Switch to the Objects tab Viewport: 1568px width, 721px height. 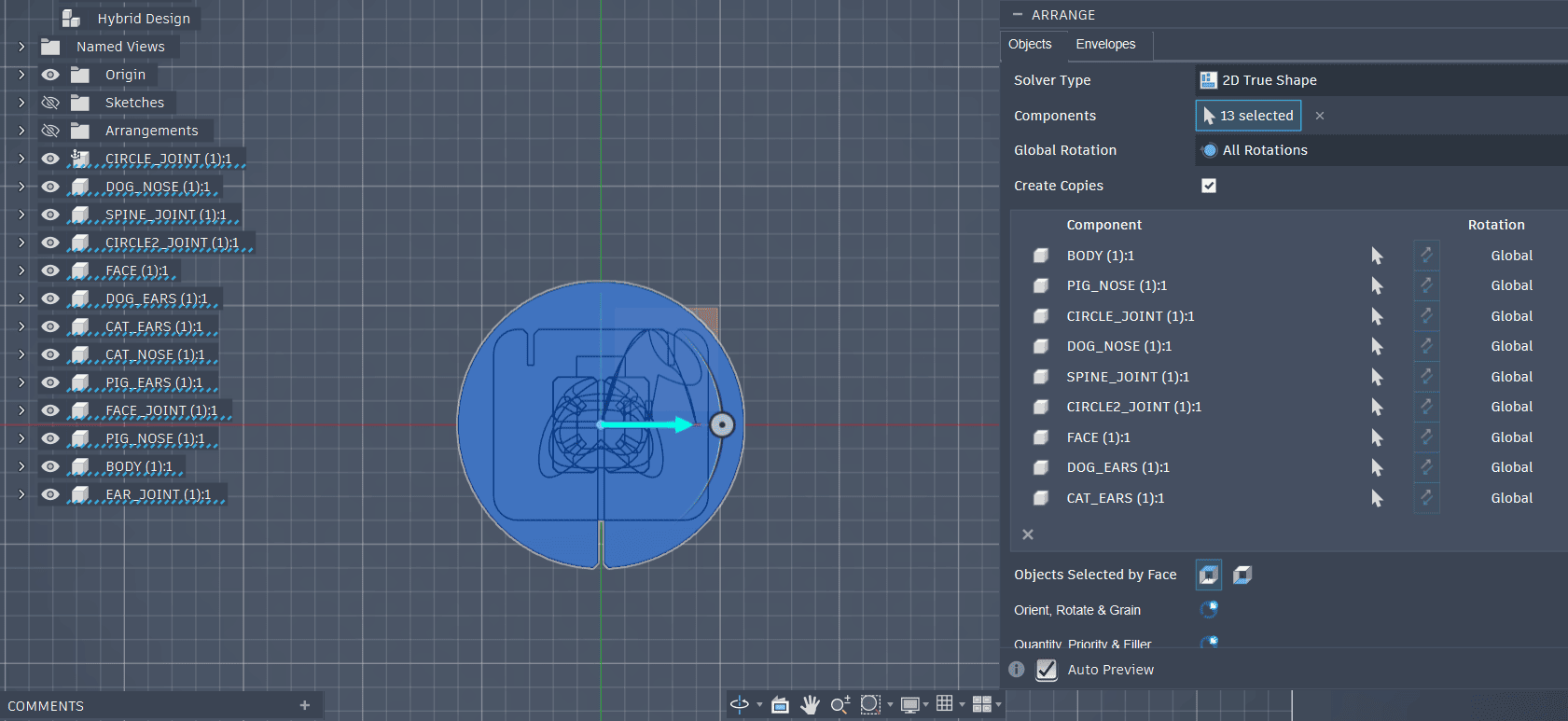click(1030, 44)
